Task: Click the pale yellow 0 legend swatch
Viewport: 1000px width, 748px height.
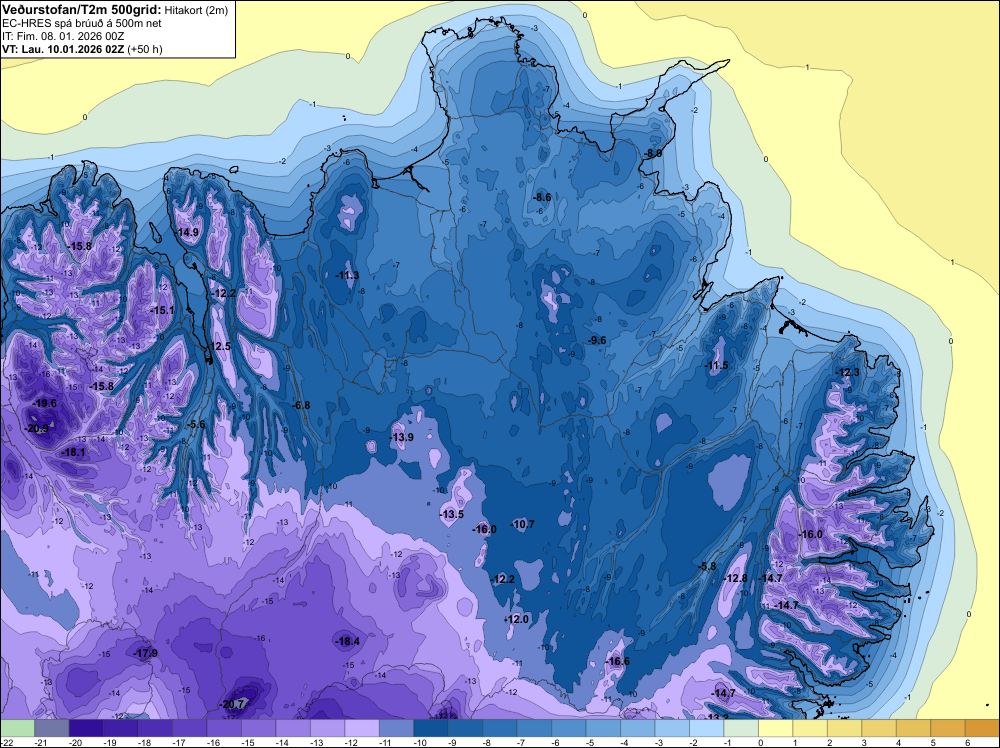Action: click(775, 728)
